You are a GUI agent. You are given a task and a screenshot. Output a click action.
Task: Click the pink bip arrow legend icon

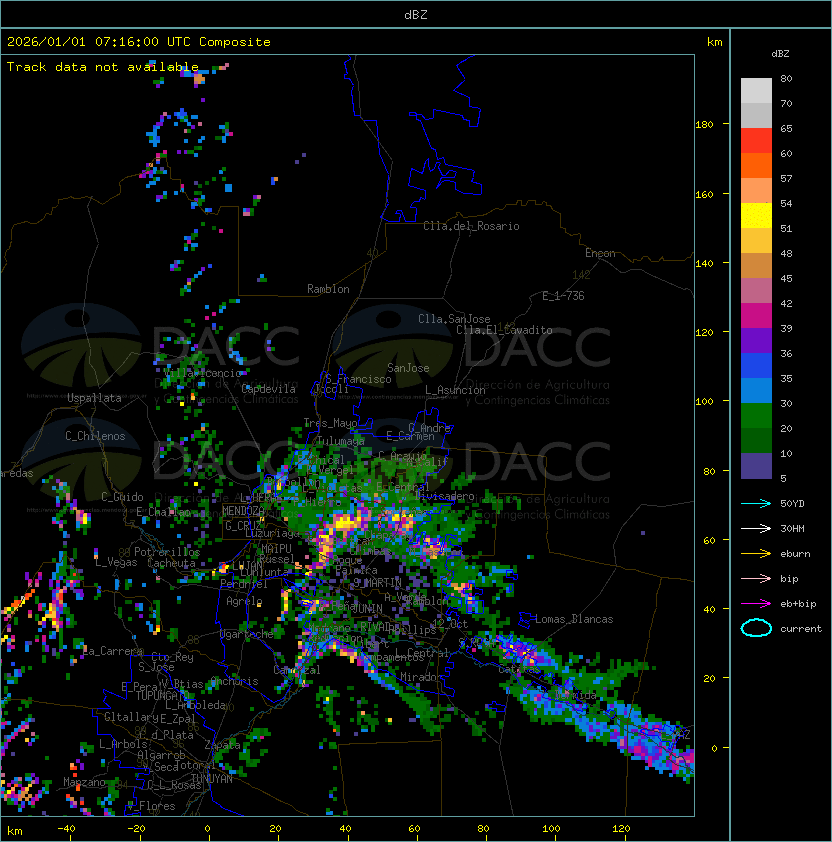[x=756, y=579]
